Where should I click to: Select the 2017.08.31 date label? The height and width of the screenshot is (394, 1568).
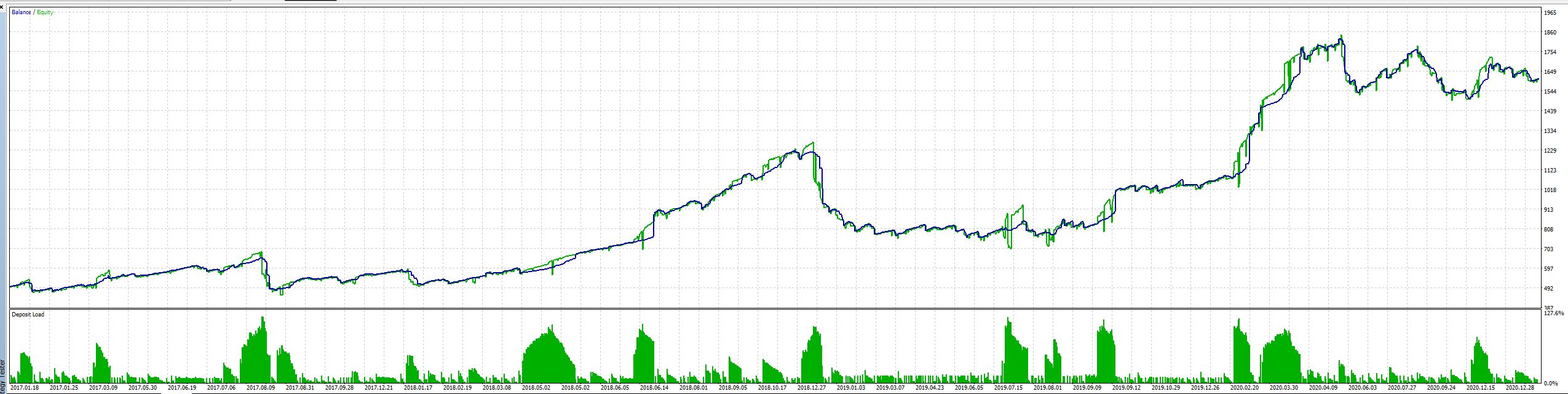point(300,388)
